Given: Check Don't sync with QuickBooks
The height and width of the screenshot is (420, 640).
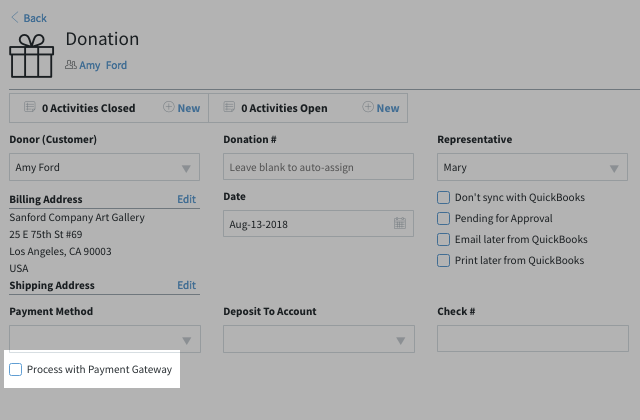Looking at the screenshot, I should 443,198.
